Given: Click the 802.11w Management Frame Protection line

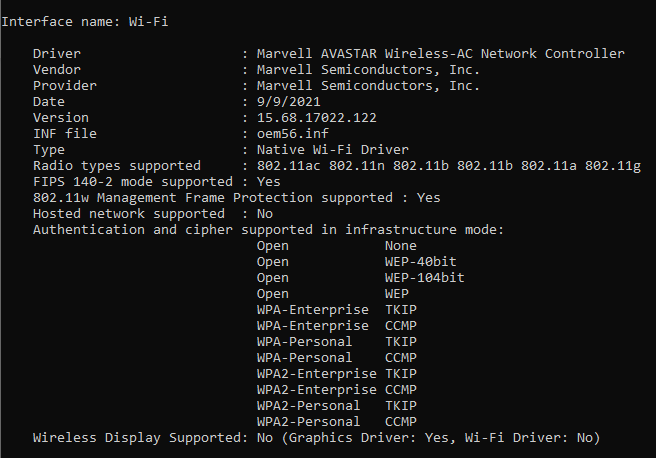Looking at the screenshot, I should (x=236, y=198).
